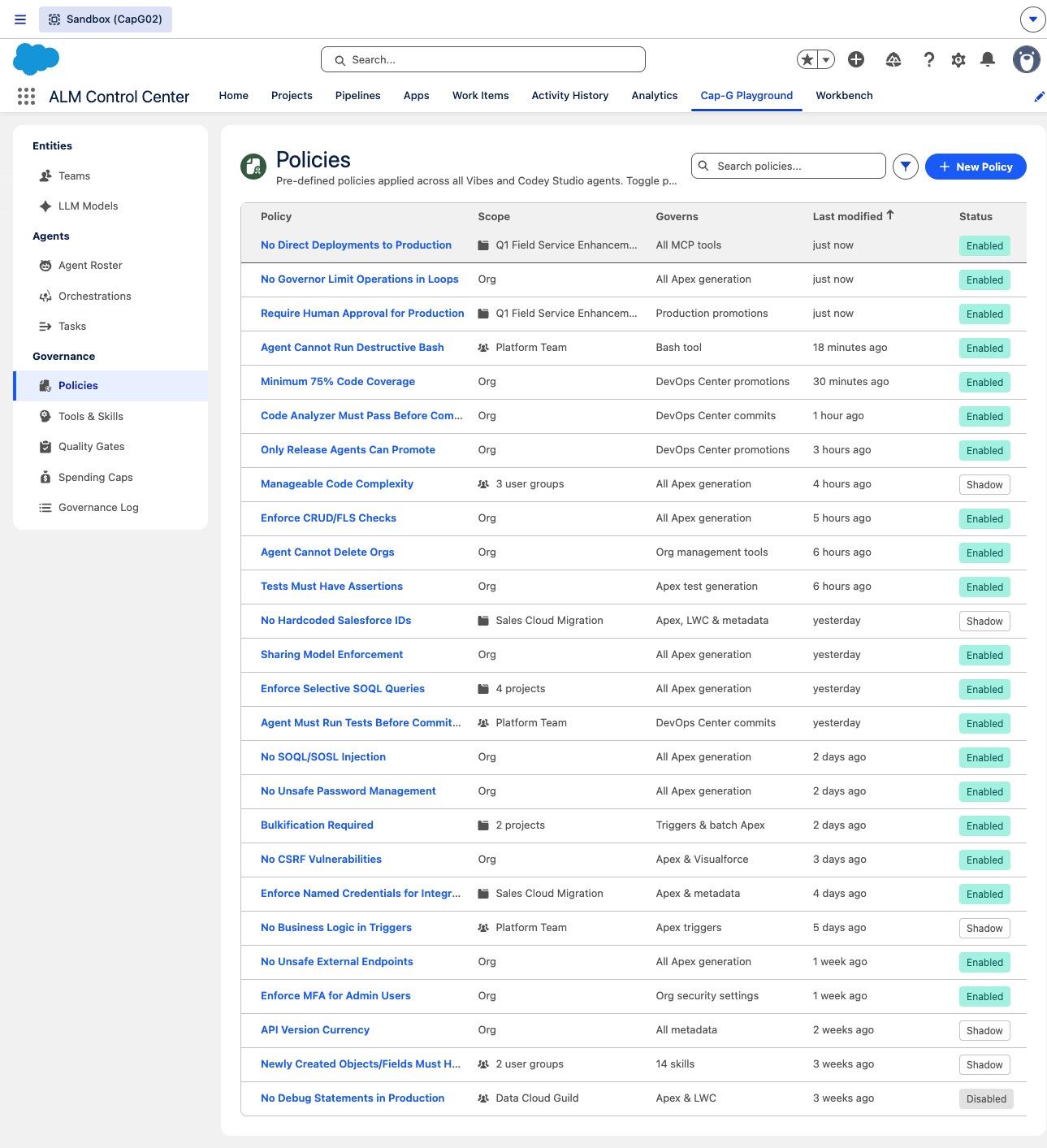Screen dimensions: 1047x1148
Task: Open No Hardcoded Salesforce IDs policy
Action: pos(336,621)
